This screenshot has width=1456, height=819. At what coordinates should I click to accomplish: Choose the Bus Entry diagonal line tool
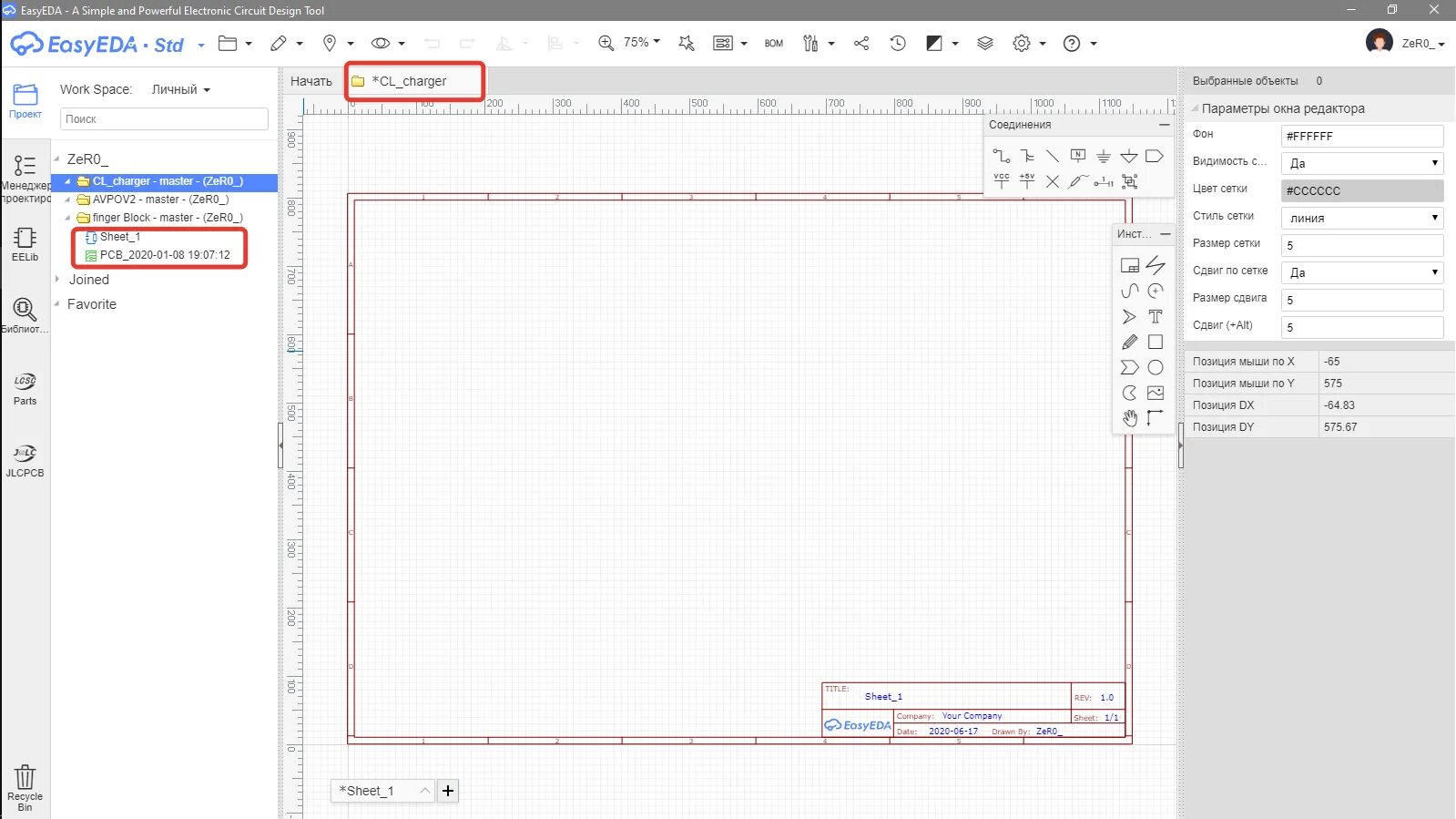click(1053, 156)
